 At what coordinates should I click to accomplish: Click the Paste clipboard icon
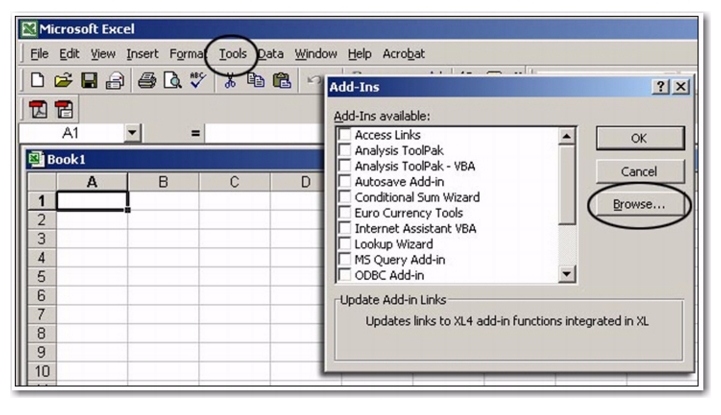281,80
